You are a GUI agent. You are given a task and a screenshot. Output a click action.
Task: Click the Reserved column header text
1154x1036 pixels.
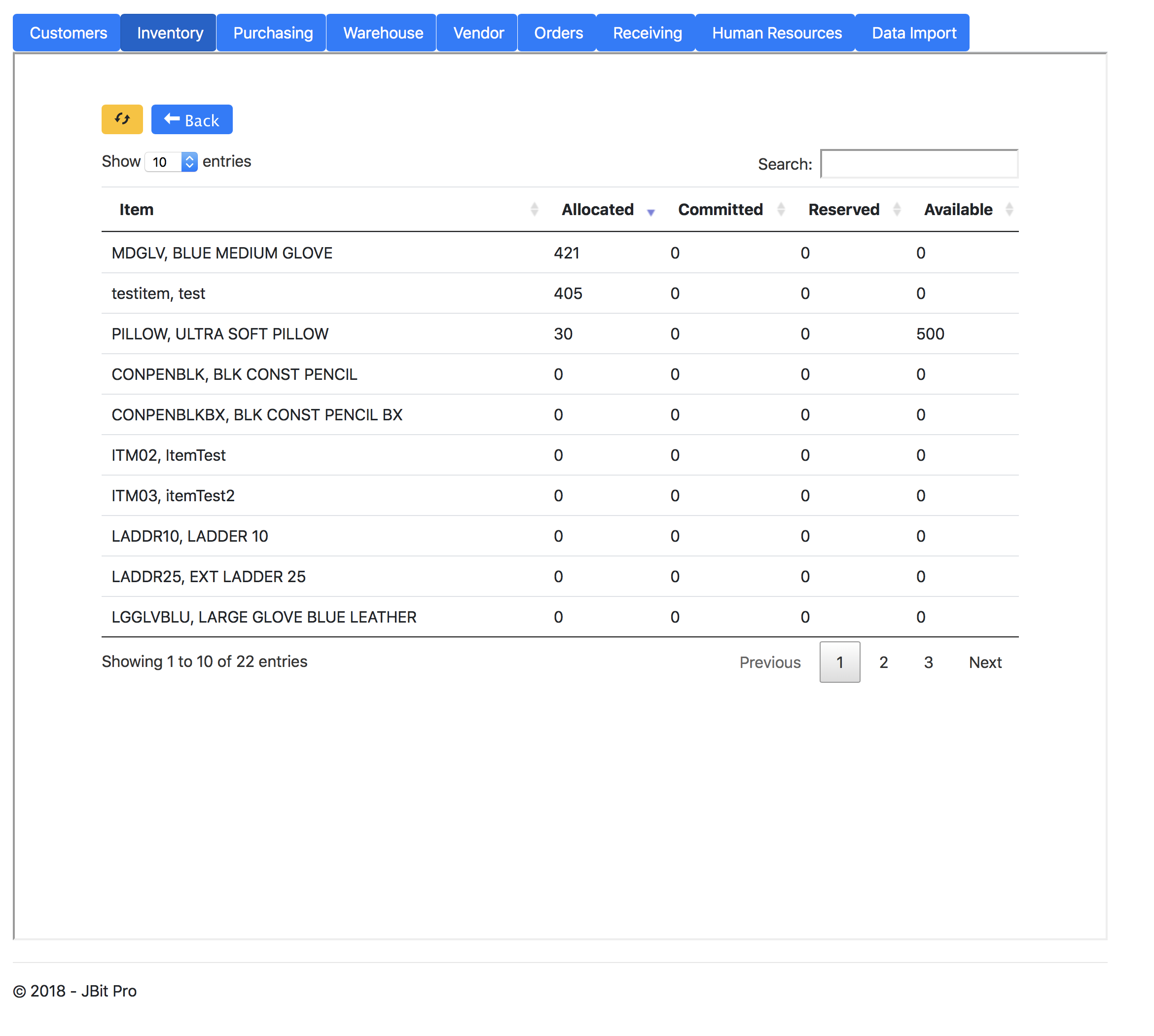843,210
